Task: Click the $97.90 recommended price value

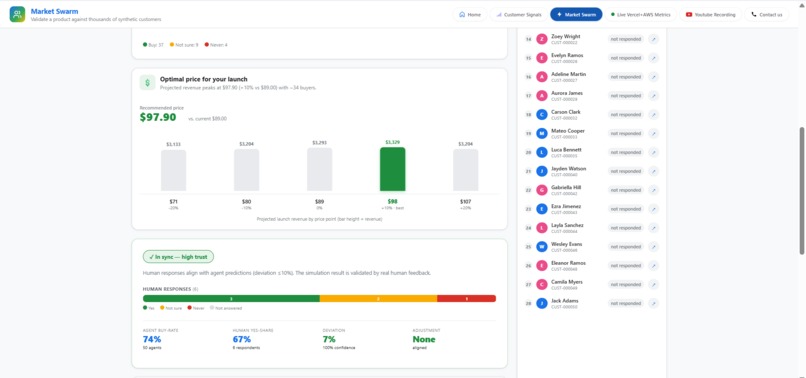Action: 158,117
